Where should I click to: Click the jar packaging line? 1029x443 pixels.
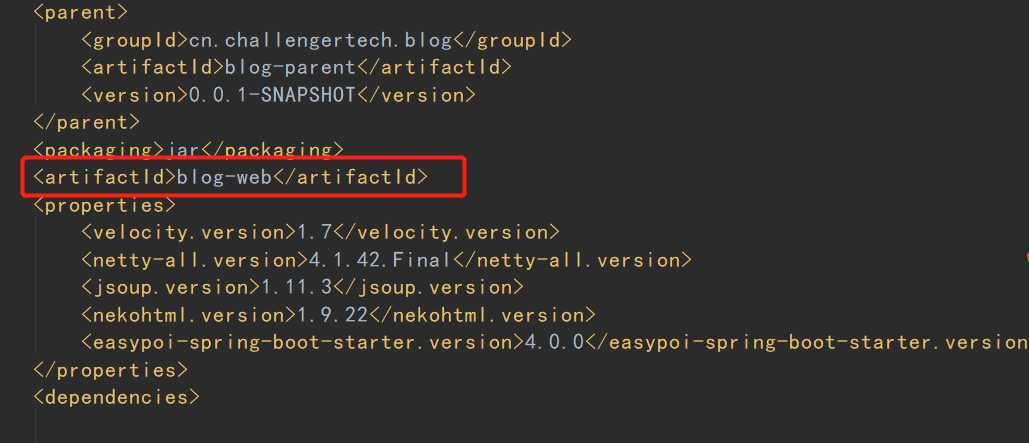pos(188,150)
